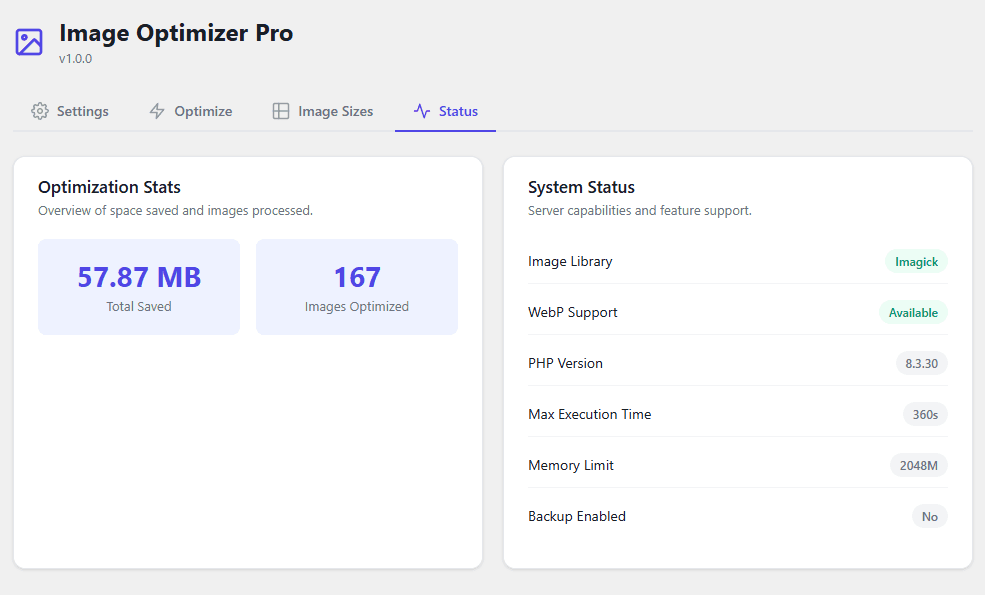Click the Settings gear icon
This screenshot has width=985, height=595.
(x=40, y=111)
